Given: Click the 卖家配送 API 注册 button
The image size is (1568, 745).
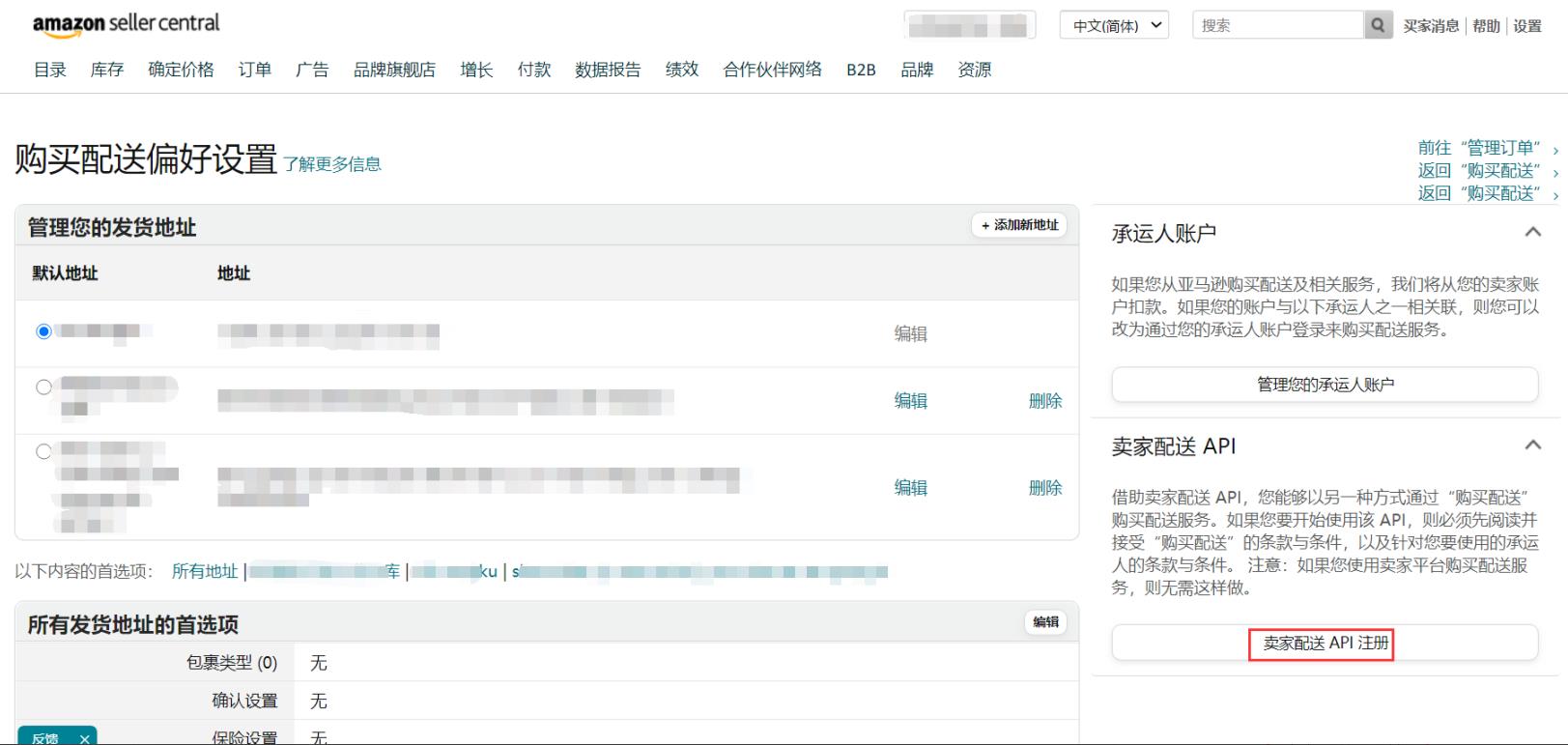Looking at the screenshot, I should [1325, 643].
